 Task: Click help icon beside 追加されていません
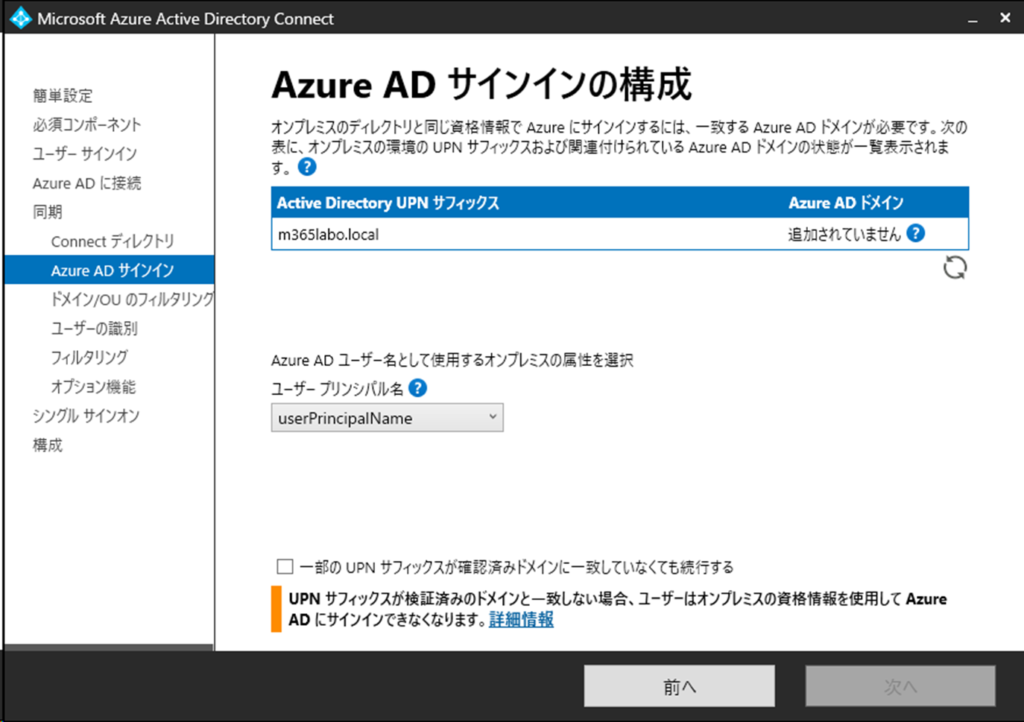(x=916, y=233)
